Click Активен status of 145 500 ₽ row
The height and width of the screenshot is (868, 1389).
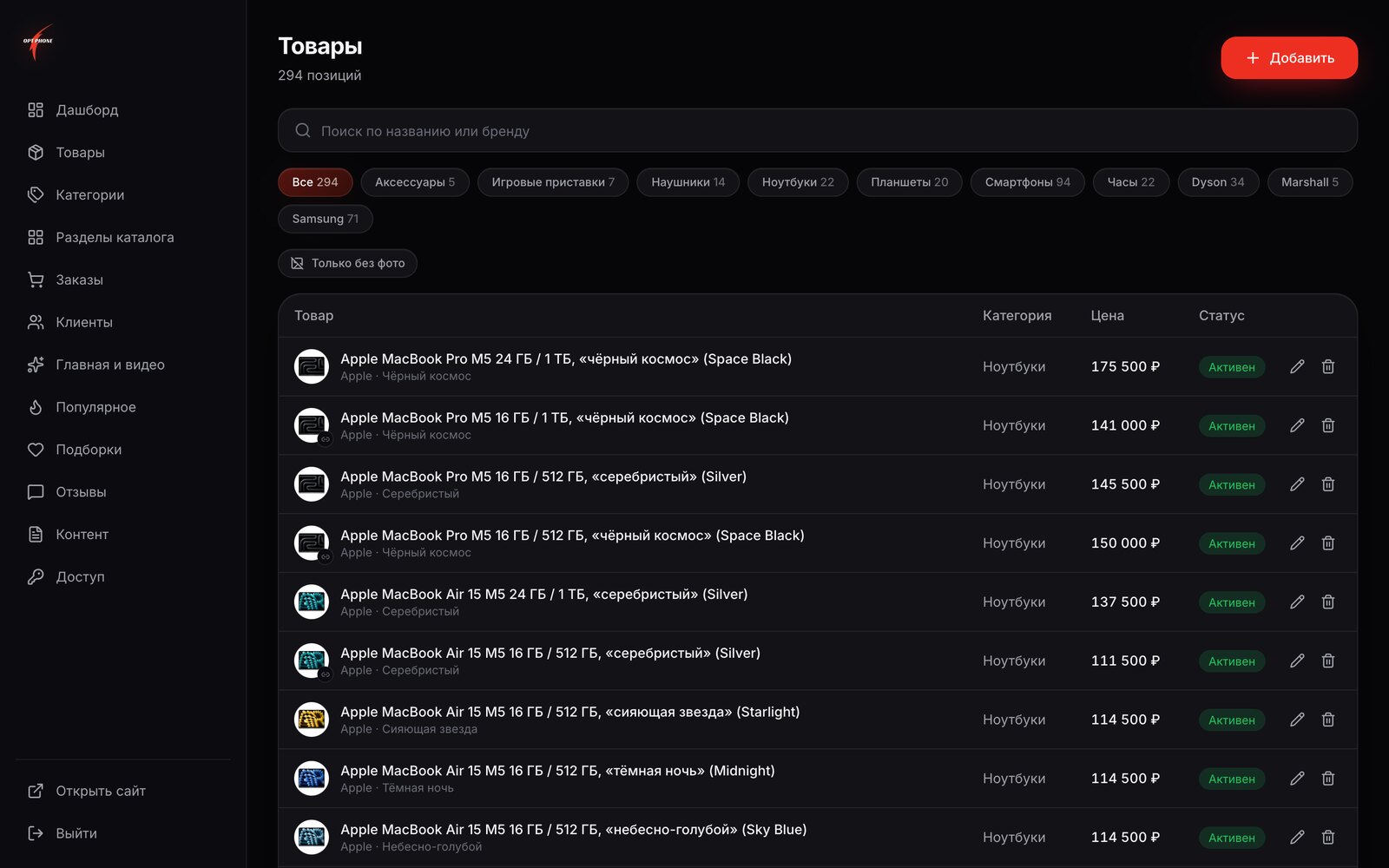click(1232, 485)
